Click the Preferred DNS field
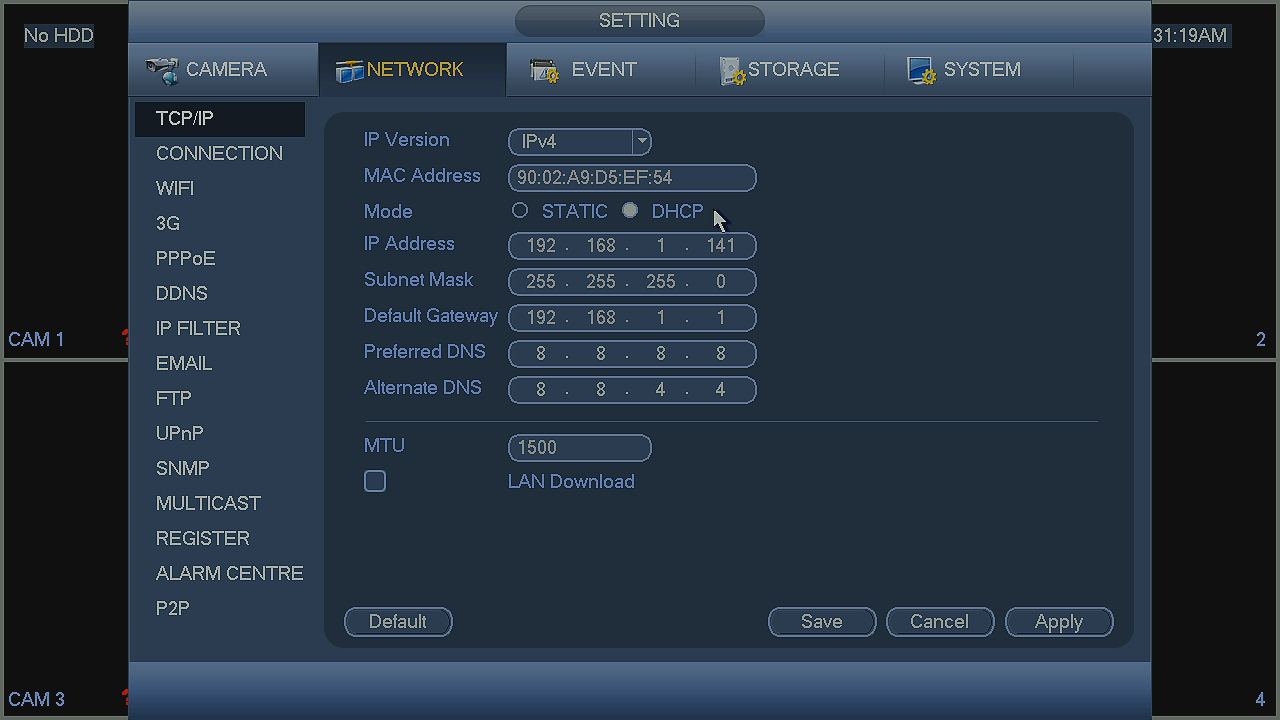 point(632,354)
